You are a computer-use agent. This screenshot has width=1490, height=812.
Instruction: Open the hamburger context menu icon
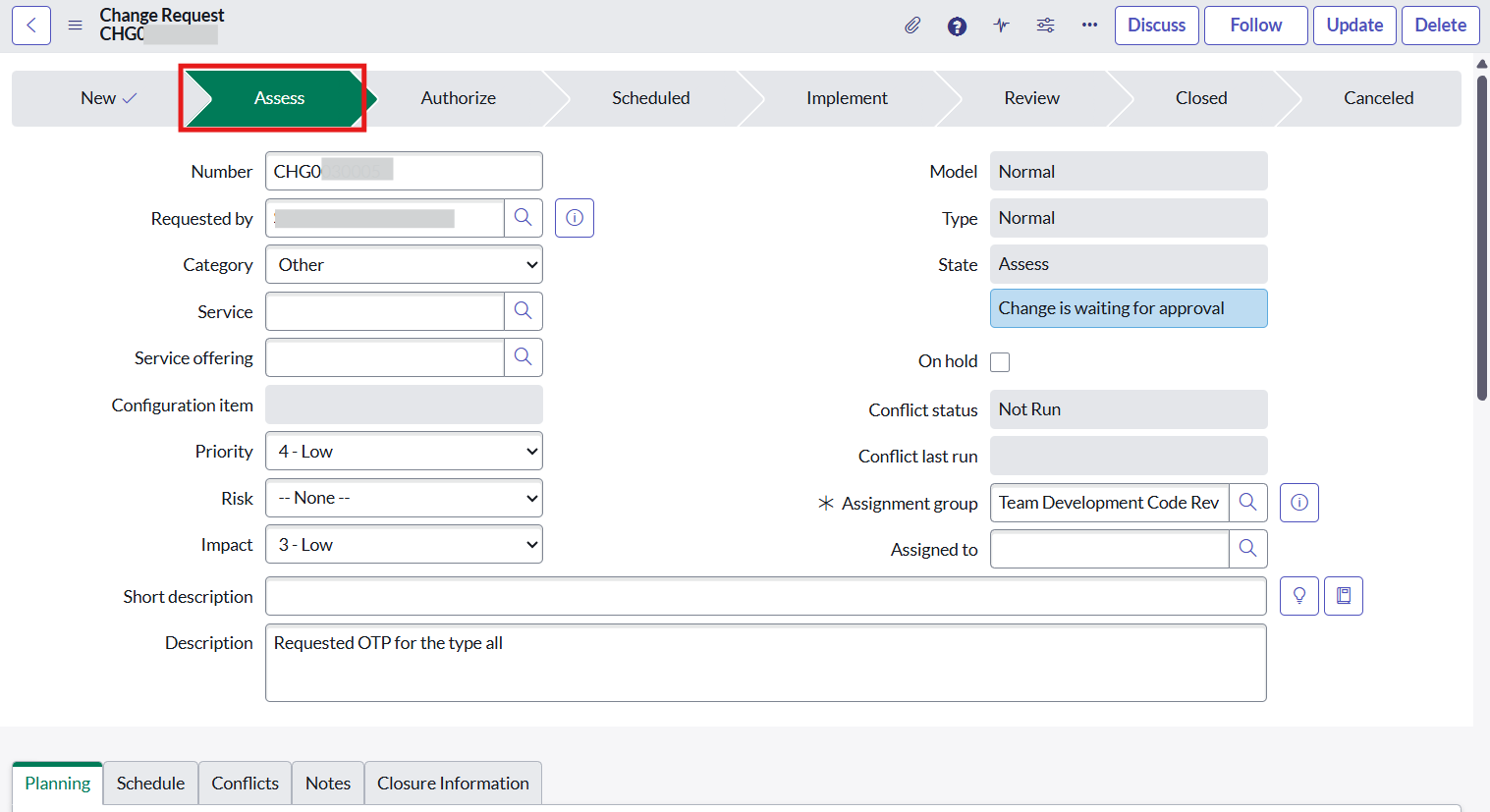75,26
